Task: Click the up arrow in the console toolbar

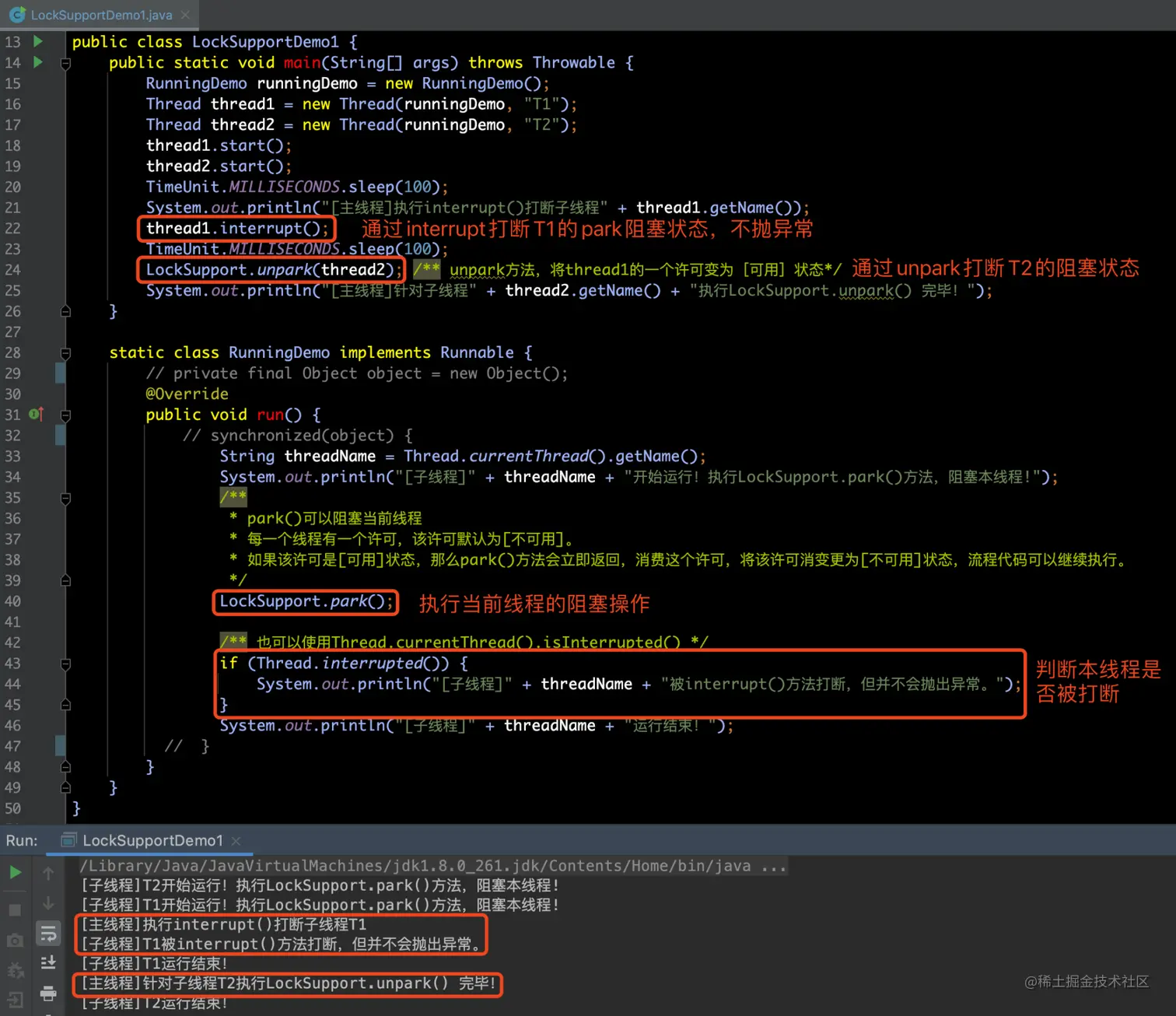Action: (x=48, y=873)
